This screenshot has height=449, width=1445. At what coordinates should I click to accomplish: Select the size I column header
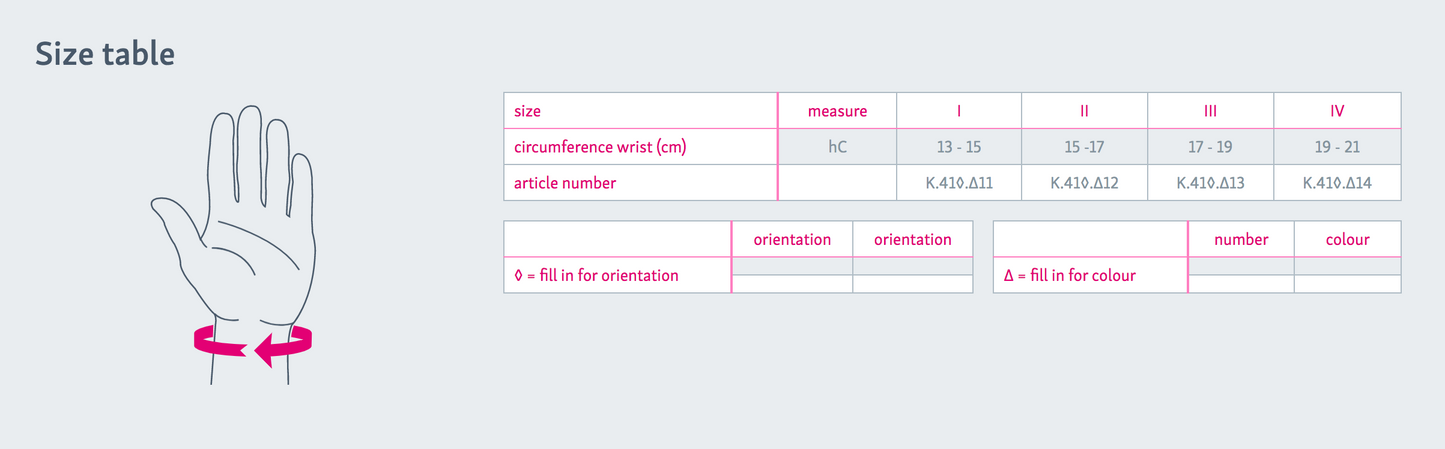[959, 111]
